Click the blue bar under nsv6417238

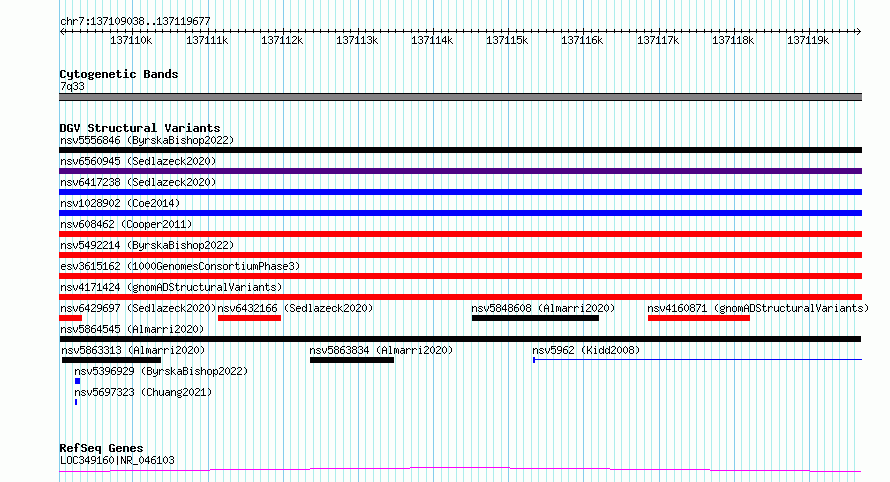[460, 192]
